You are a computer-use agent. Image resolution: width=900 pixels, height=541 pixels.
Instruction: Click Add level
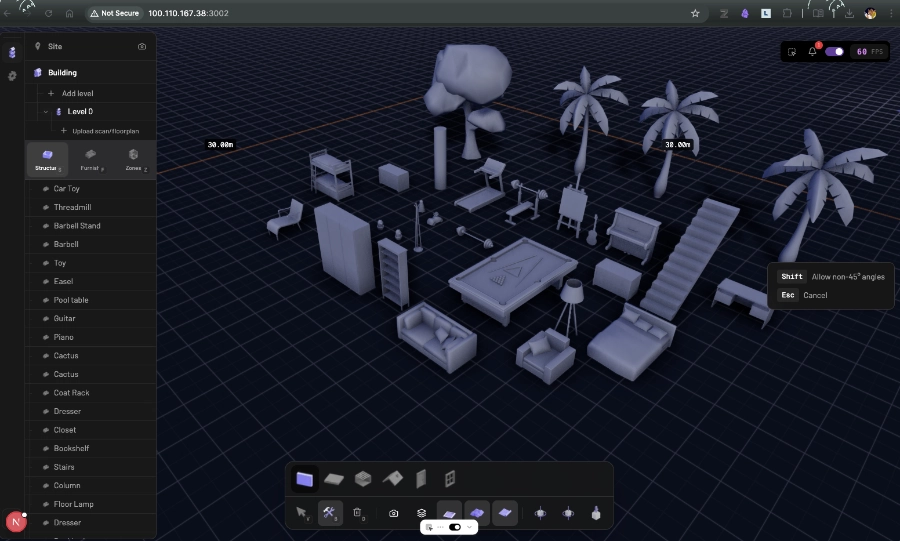click(x=77, y=94)
